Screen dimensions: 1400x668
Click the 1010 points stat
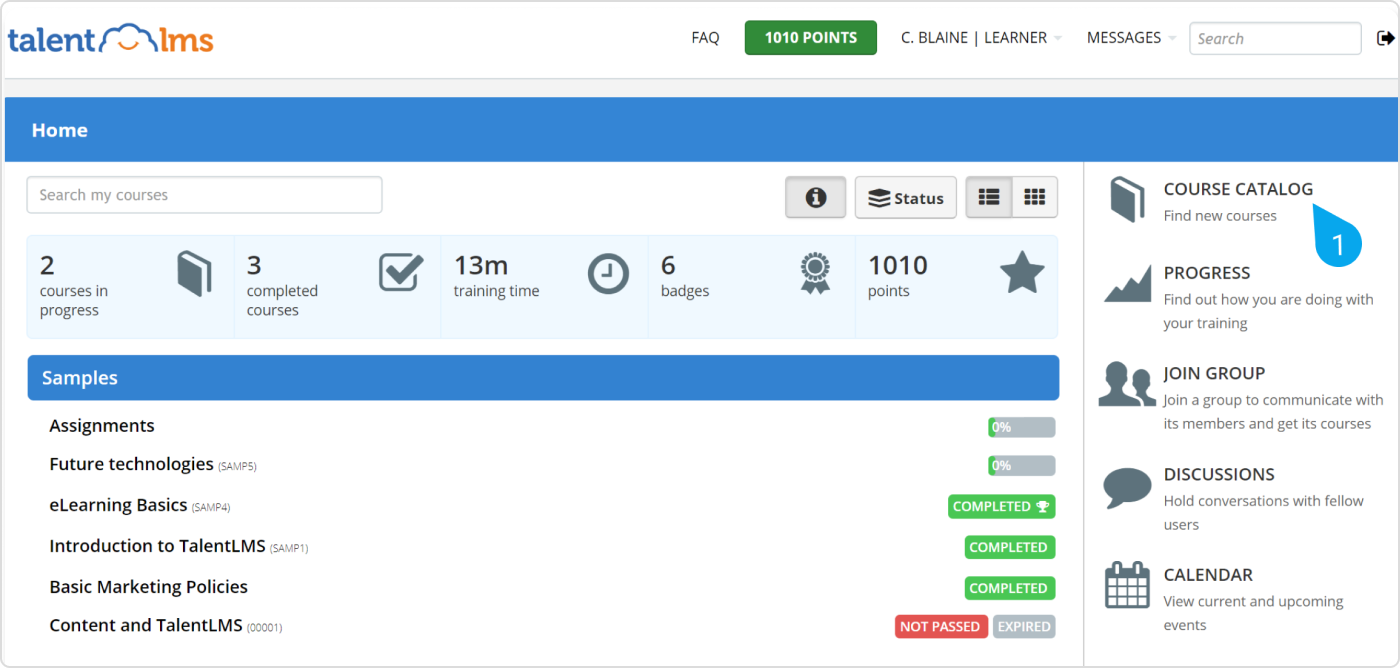tap(956, 286)
